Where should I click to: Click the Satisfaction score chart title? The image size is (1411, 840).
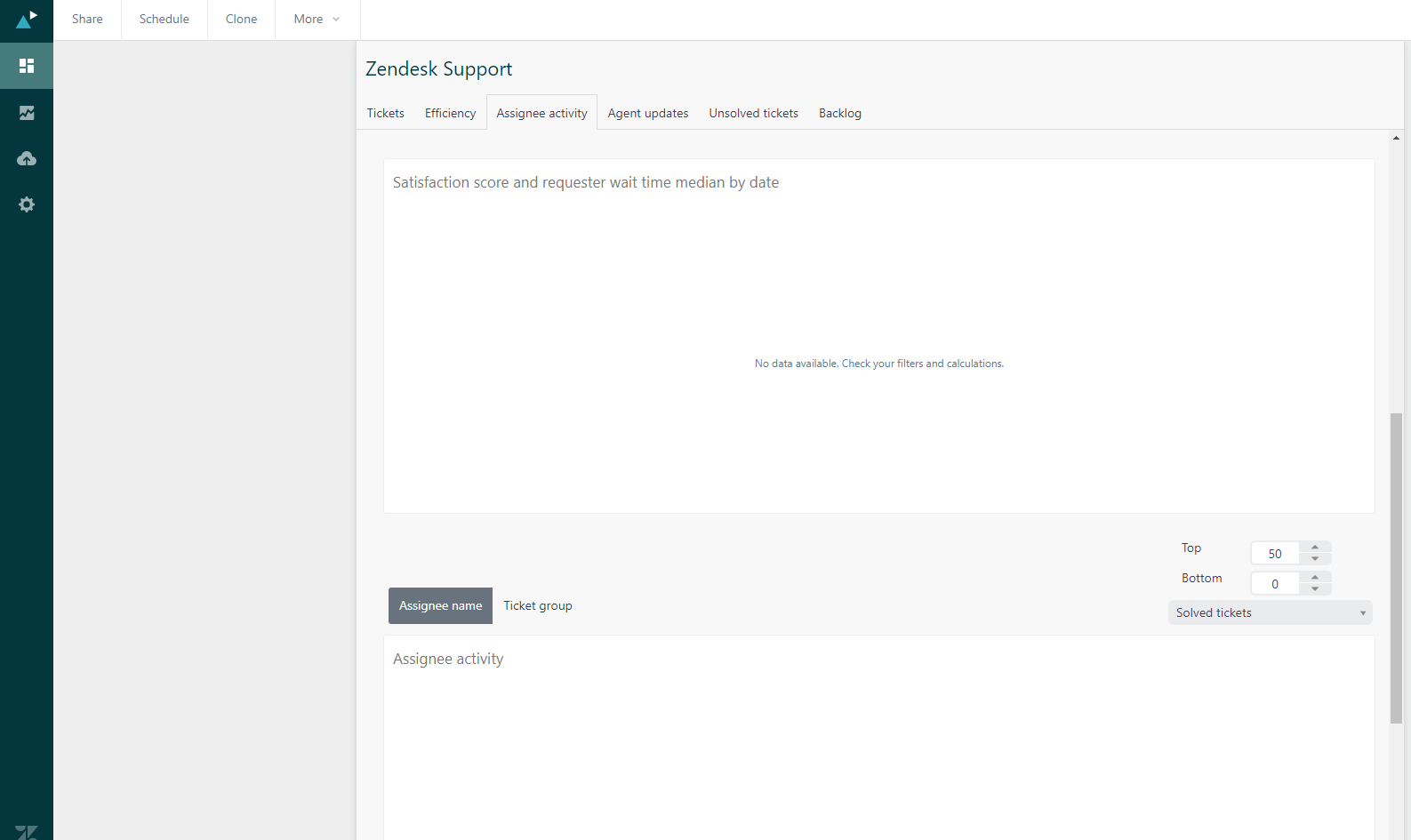click(x=586, y=182)
